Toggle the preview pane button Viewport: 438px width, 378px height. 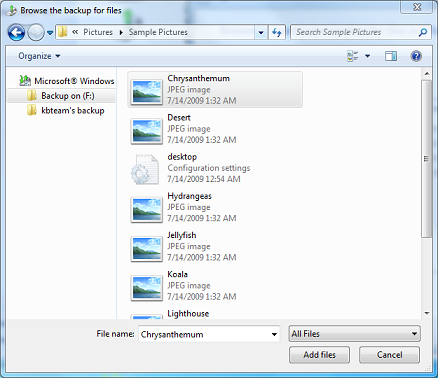tap(391, 56)
